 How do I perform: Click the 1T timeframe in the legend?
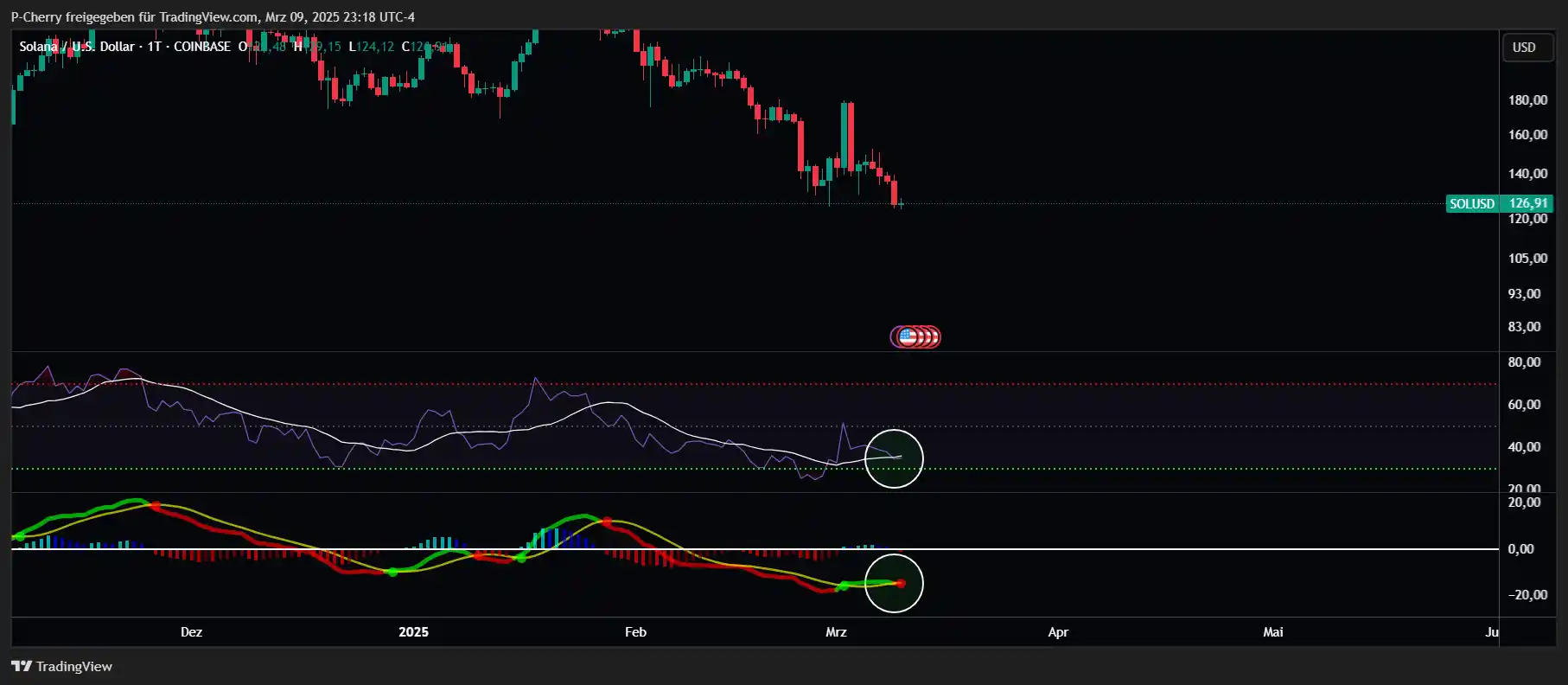(x=155, y=47)
